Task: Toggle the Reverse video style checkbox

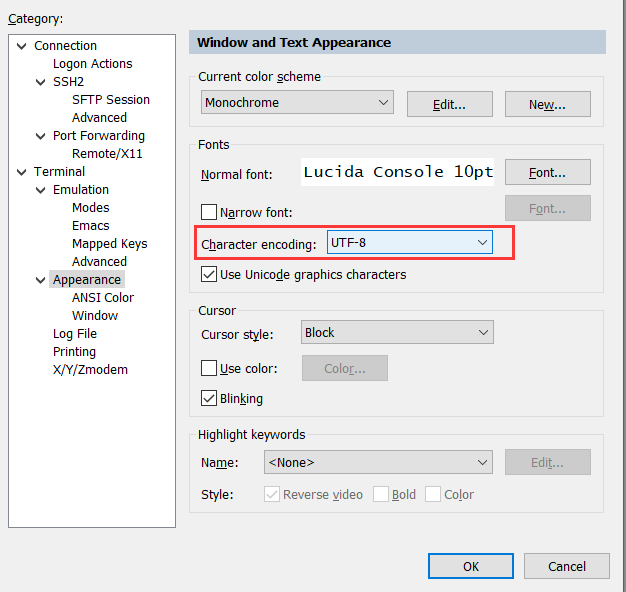Action: click(271, 494)
